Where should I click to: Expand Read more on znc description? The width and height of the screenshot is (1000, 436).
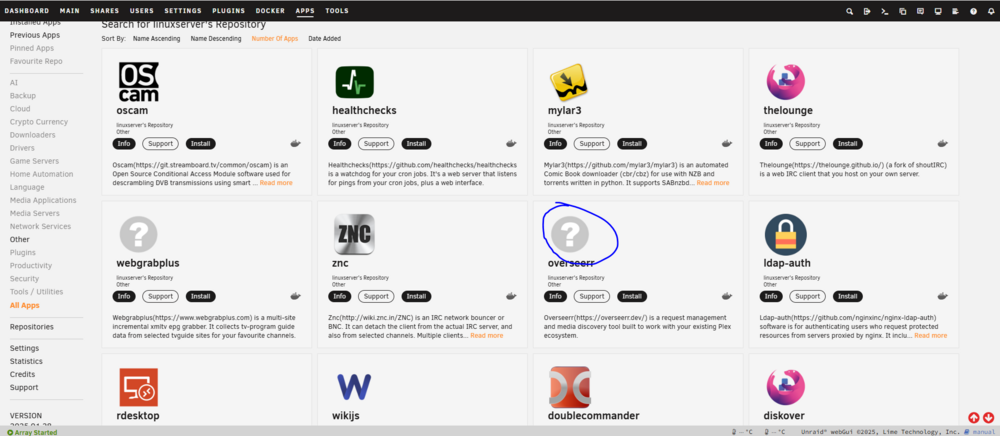click(487, 335)
